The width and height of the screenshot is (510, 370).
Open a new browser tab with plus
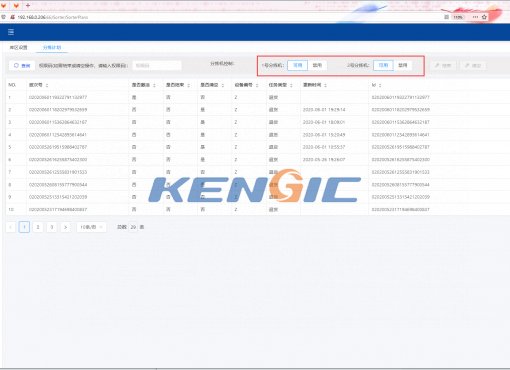(28, 5)
